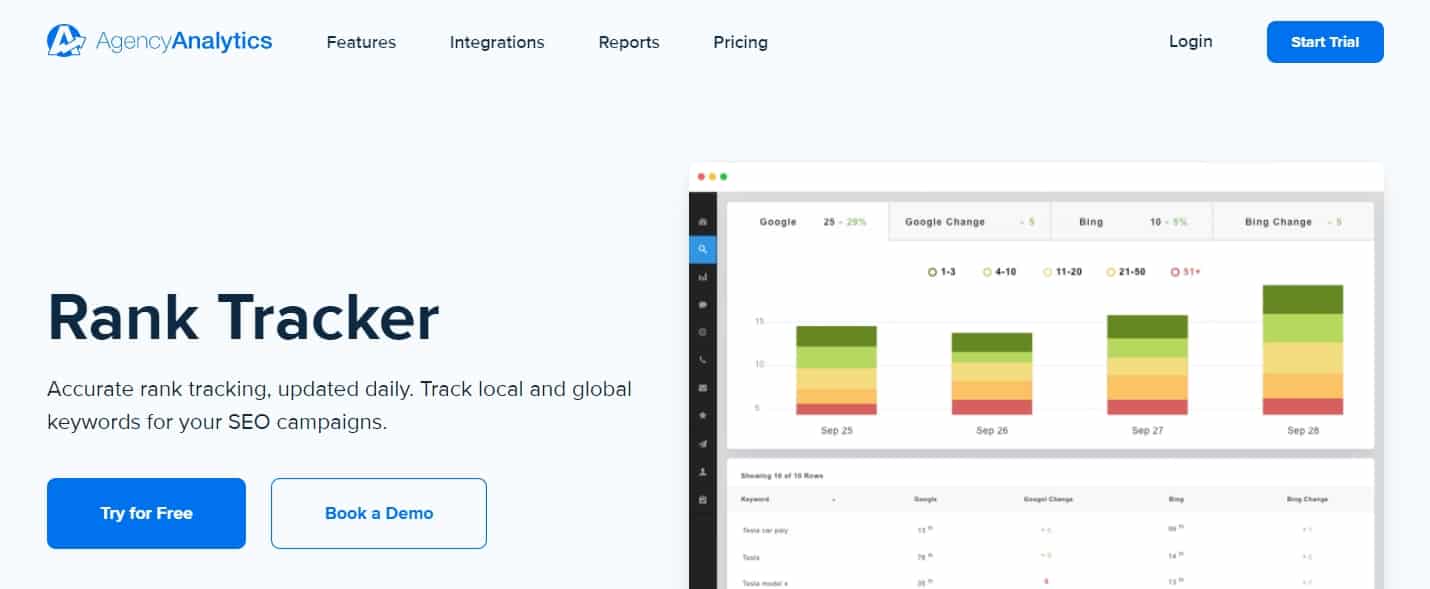Disable the 51+ rank legend series
The width and height of the screenshot is (1430, 589).
(1187, 271)
